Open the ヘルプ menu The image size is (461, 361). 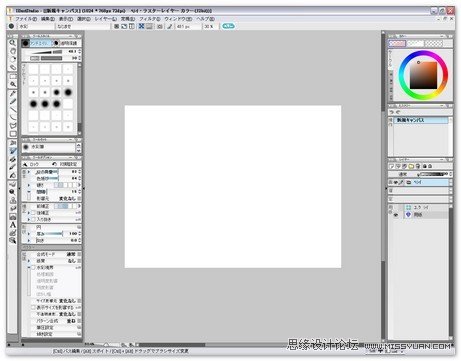[x=205, y=19]
